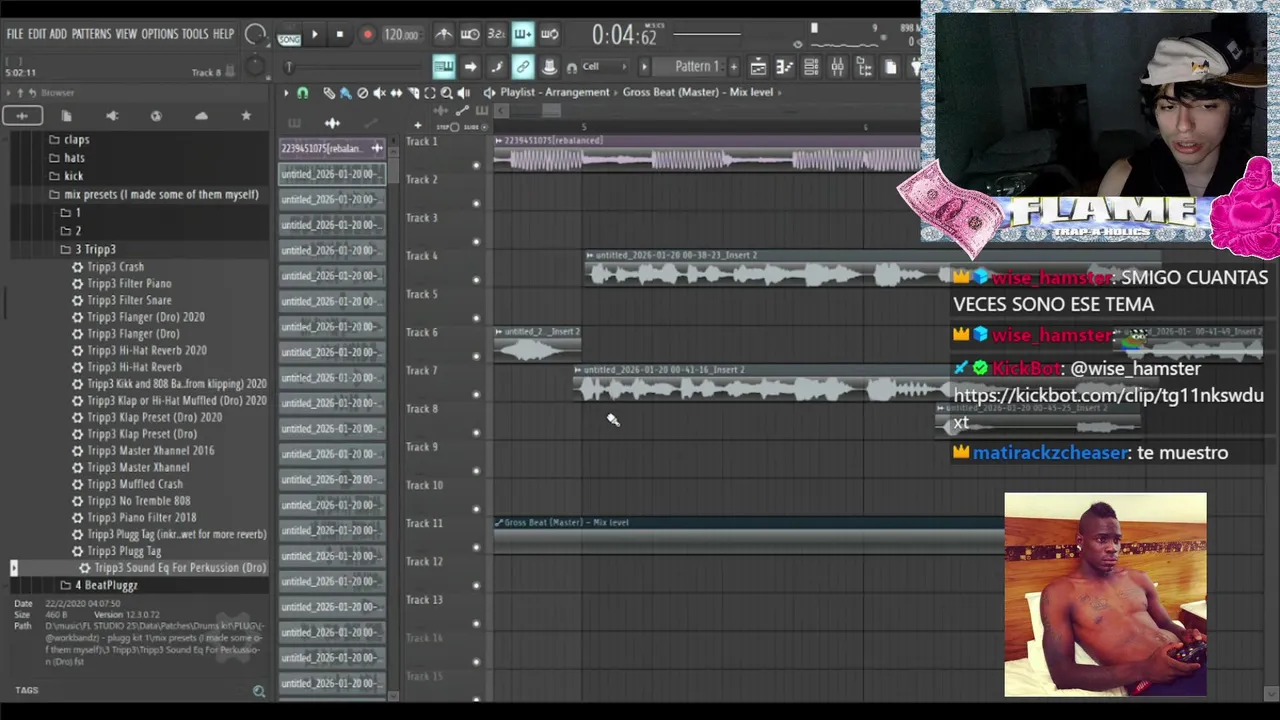Open menu of untitled 00-38-23 Insert 2 clip

pyautogui.click(x=590, y=256)
